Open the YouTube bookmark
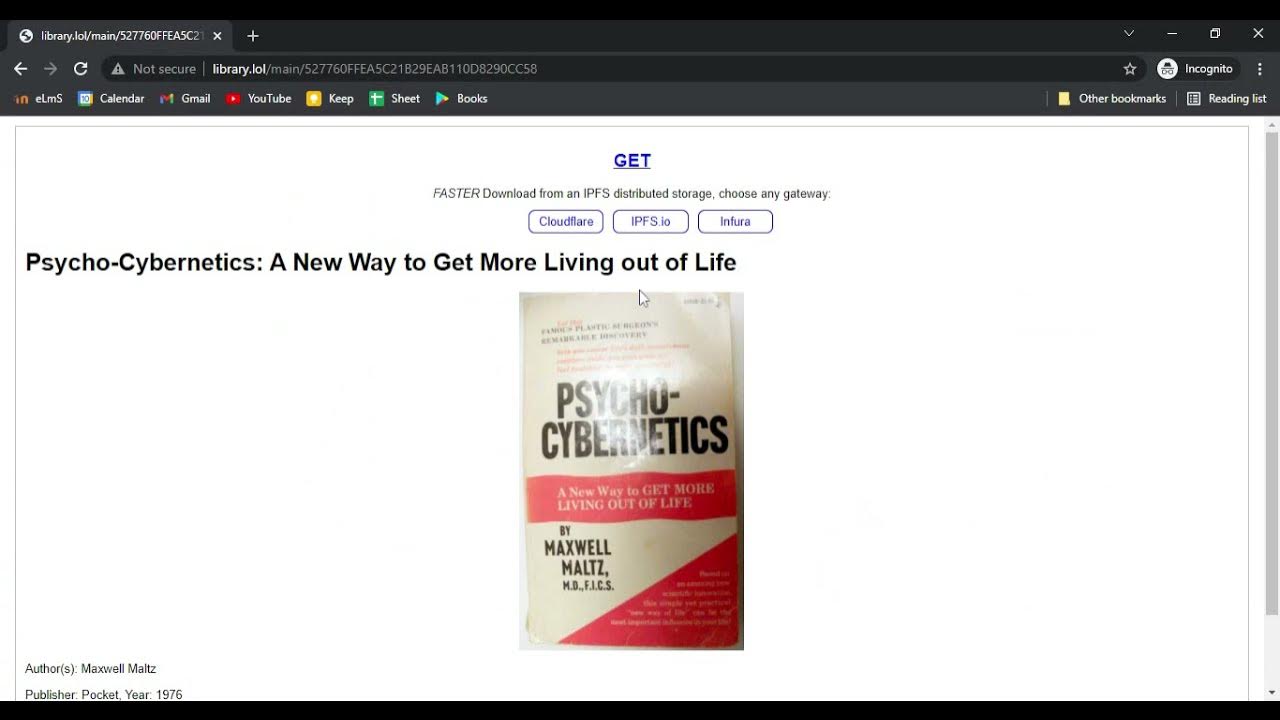 [x=259, y=99]
